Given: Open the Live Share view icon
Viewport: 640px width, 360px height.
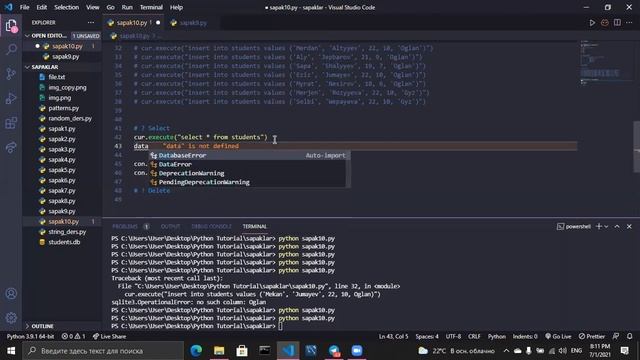Looking at the screenshot, I should (11, 147).
